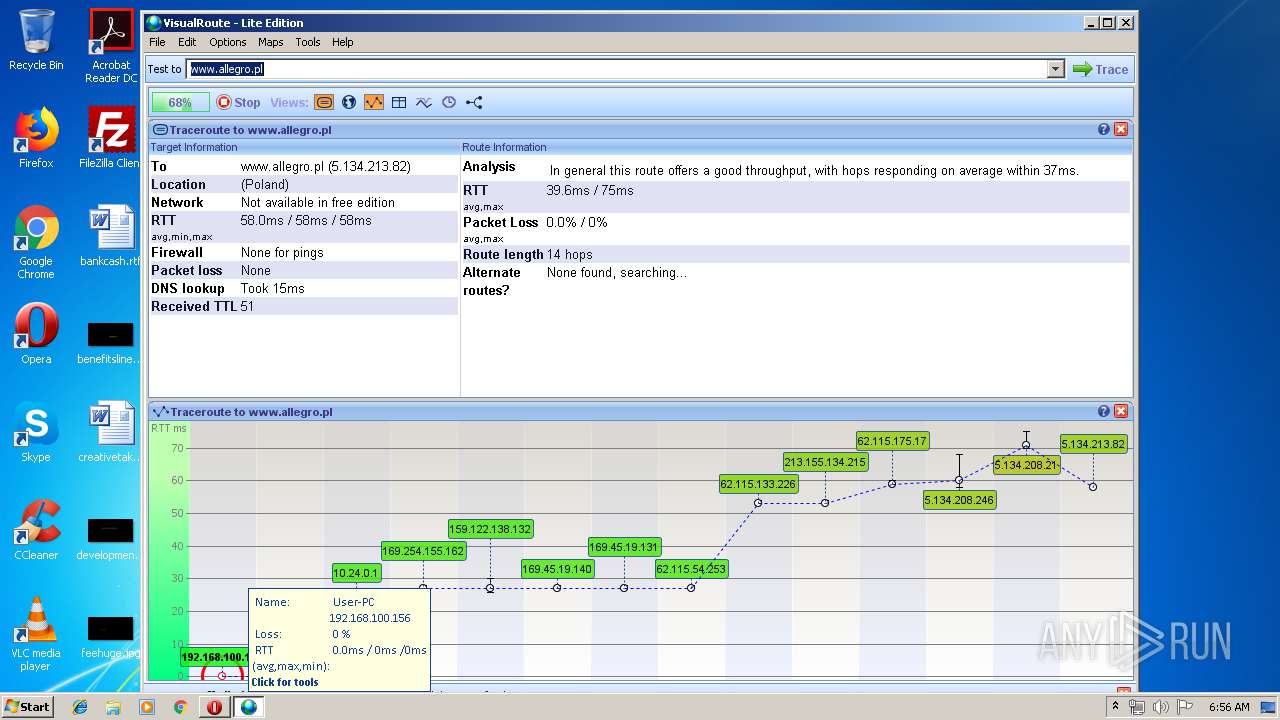Viewport: 1280px width, 720px height.
Task: Open the Test to address dropdown
Action: [1056, 69]
